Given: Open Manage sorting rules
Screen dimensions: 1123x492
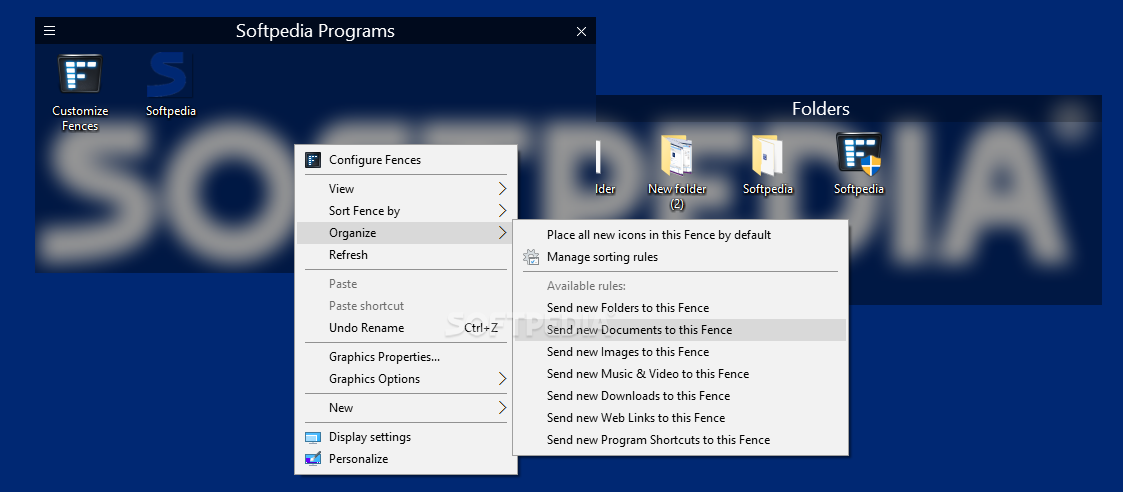Looking at the screenshot, I should pos(680,256).
